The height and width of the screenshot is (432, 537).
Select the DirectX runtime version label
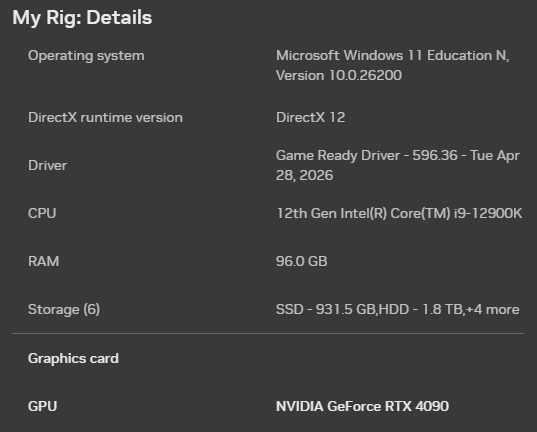point(105,118)
